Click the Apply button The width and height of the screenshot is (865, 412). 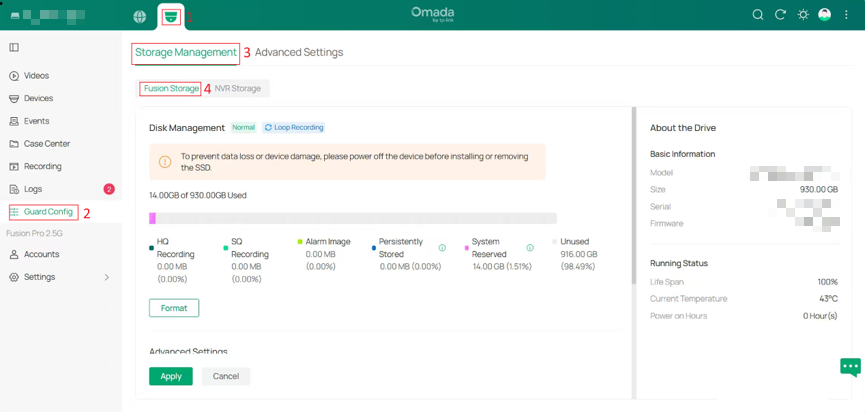click(x=171, y=376)
